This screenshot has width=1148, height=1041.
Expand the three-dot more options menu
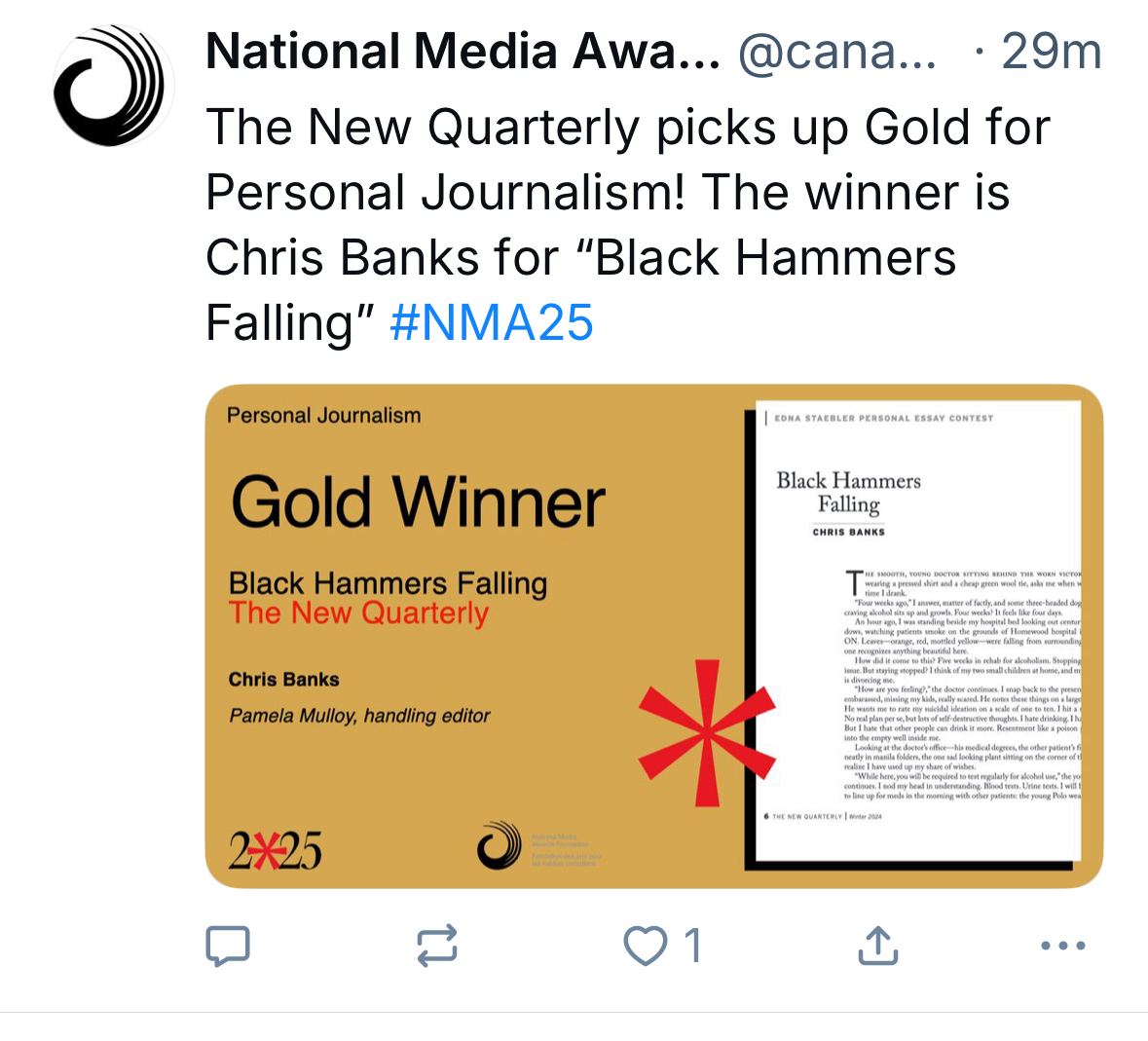coord(1062,946)
